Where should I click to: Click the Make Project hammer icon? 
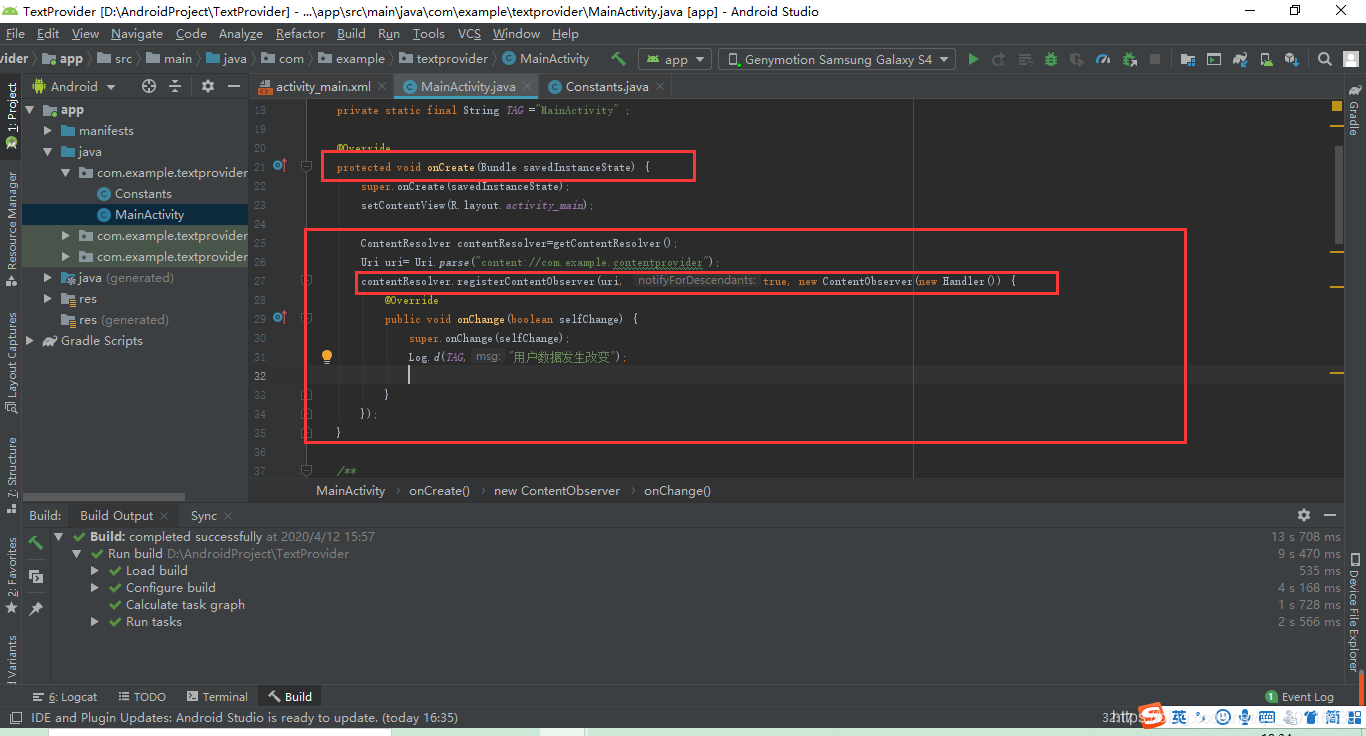click(x=619, y=59)
